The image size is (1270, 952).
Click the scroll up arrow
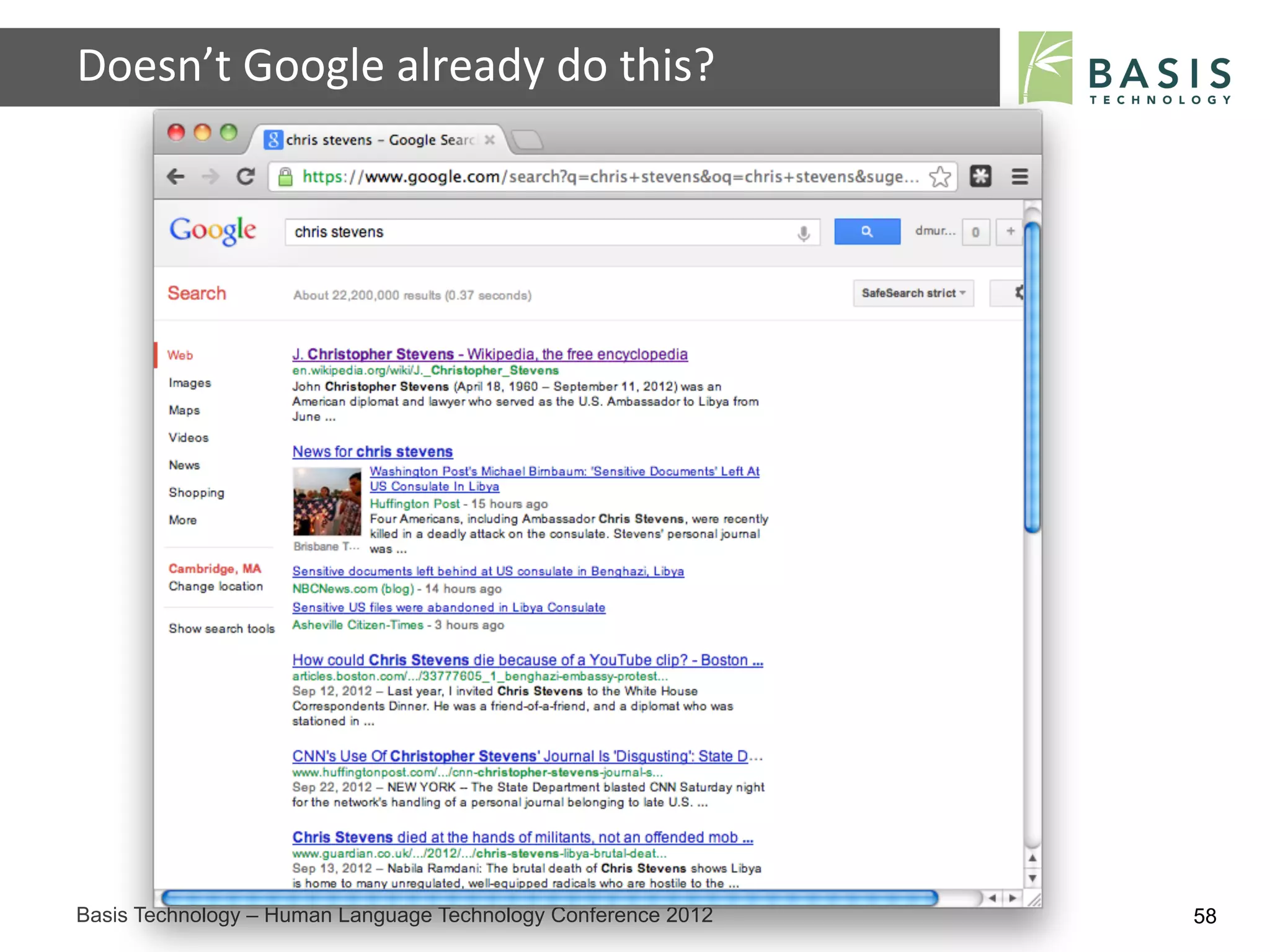coord(1032,858)
